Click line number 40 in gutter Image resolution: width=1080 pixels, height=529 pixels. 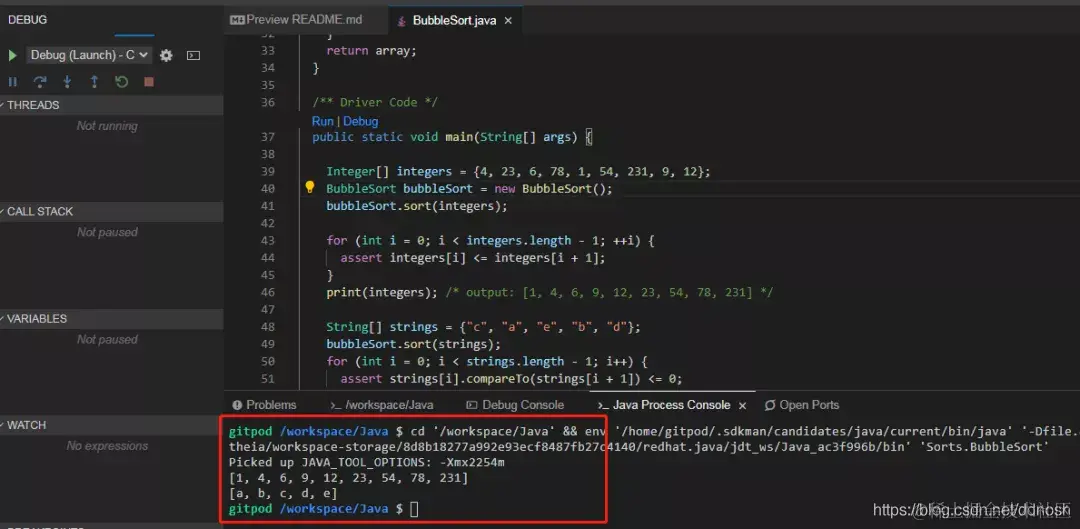(268, 189)
